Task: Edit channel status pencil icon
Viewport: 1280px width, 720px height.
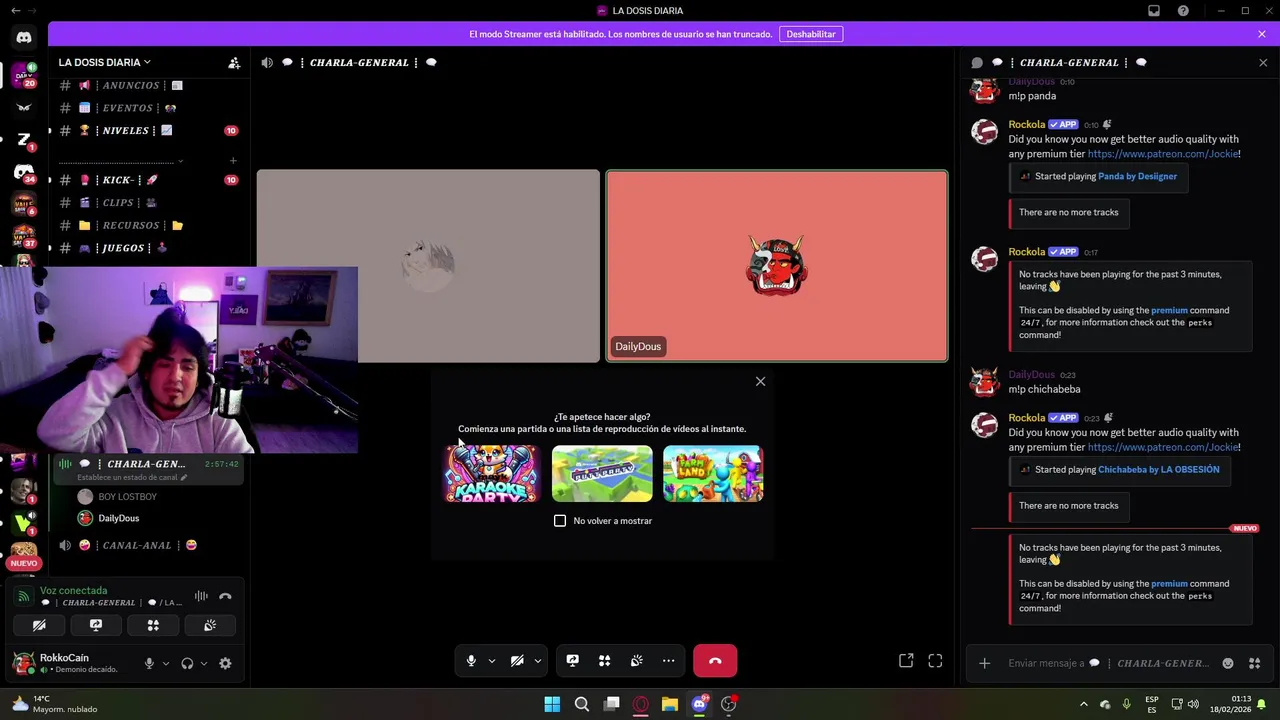Action: pos(183,478)
